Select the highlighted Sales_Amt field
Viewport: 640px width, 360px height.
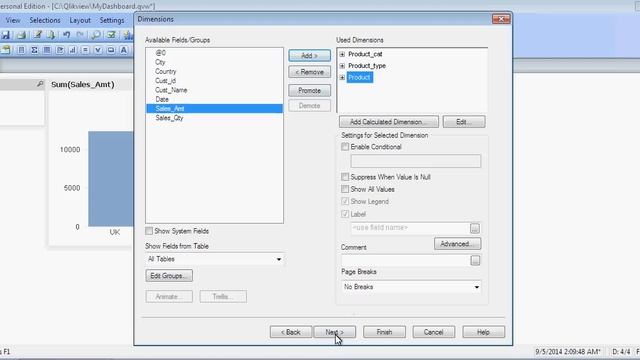214,109
